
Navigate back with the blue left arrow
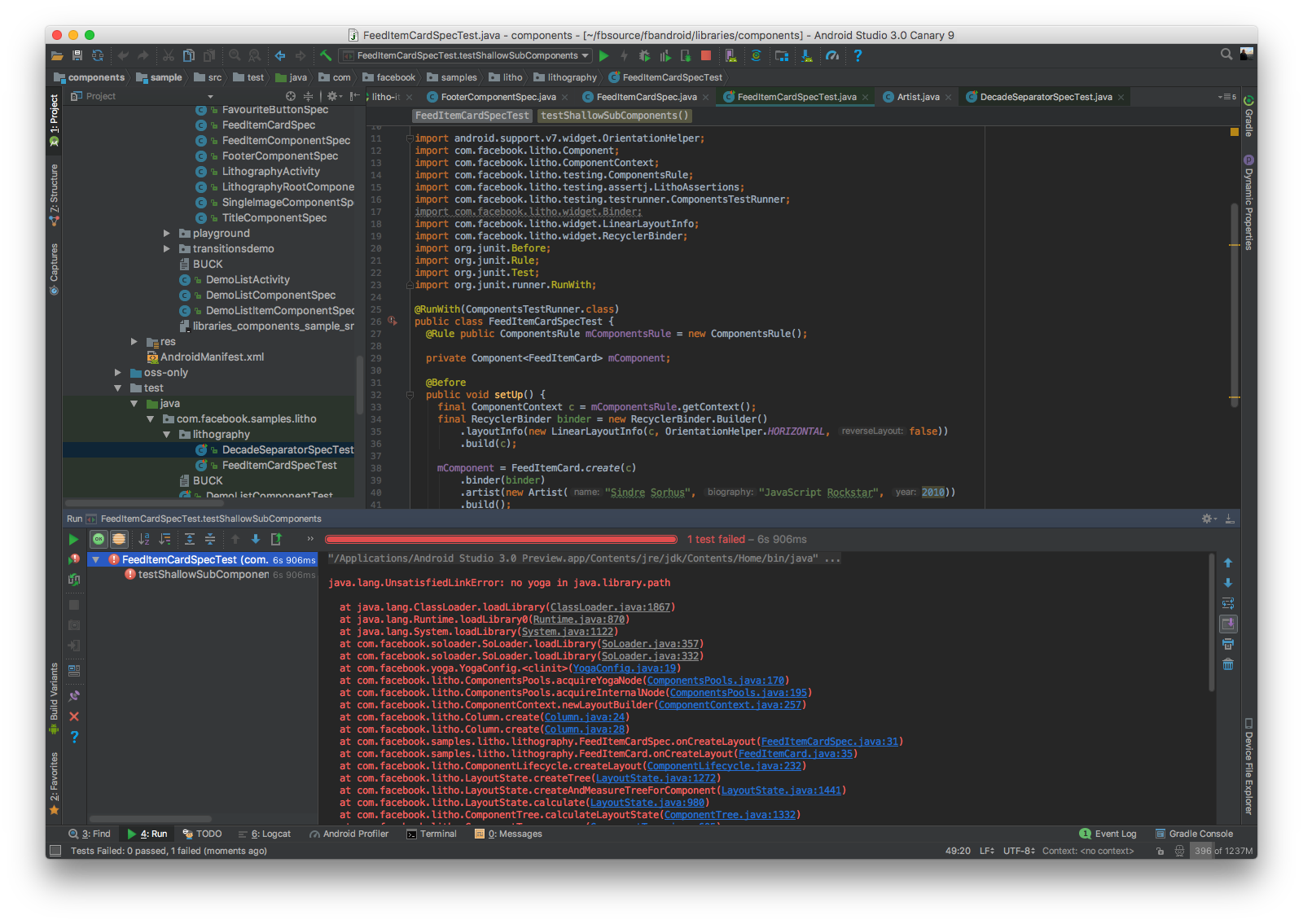280,55
